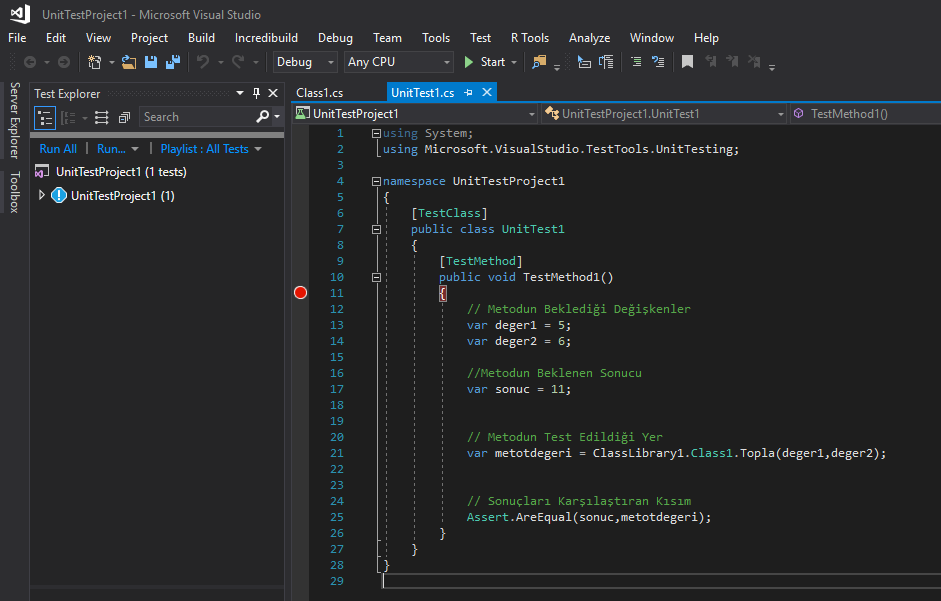Click the magnifier icon in Test Explorer search

click(262, 116)
